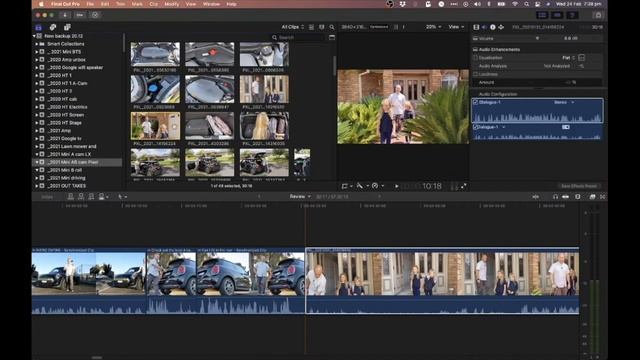This screenshot has height=360, width=640.
Task: Click the Index button in timeline
Action: point(47,197)
